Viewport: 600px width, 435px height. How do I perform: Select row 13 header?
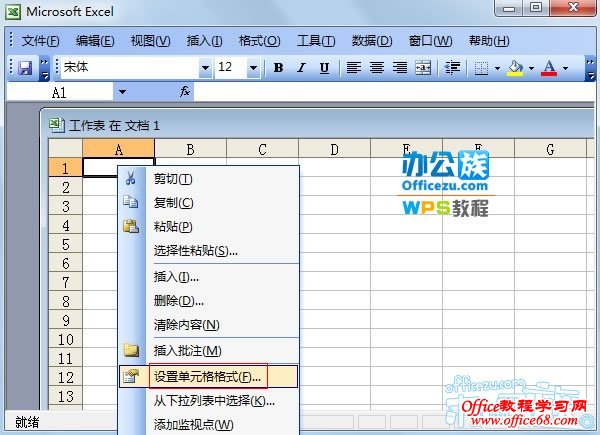pos(65,396)
